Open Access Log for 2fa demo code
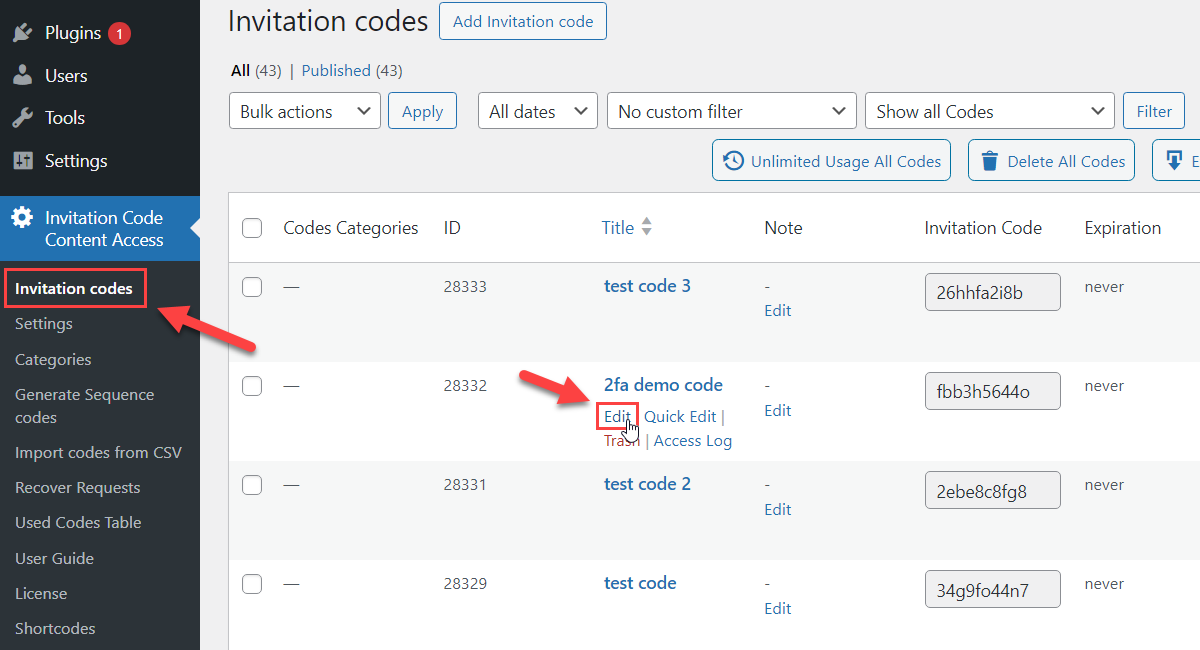The width and height of the screenshot is (1200, 650). click(693, 441)
